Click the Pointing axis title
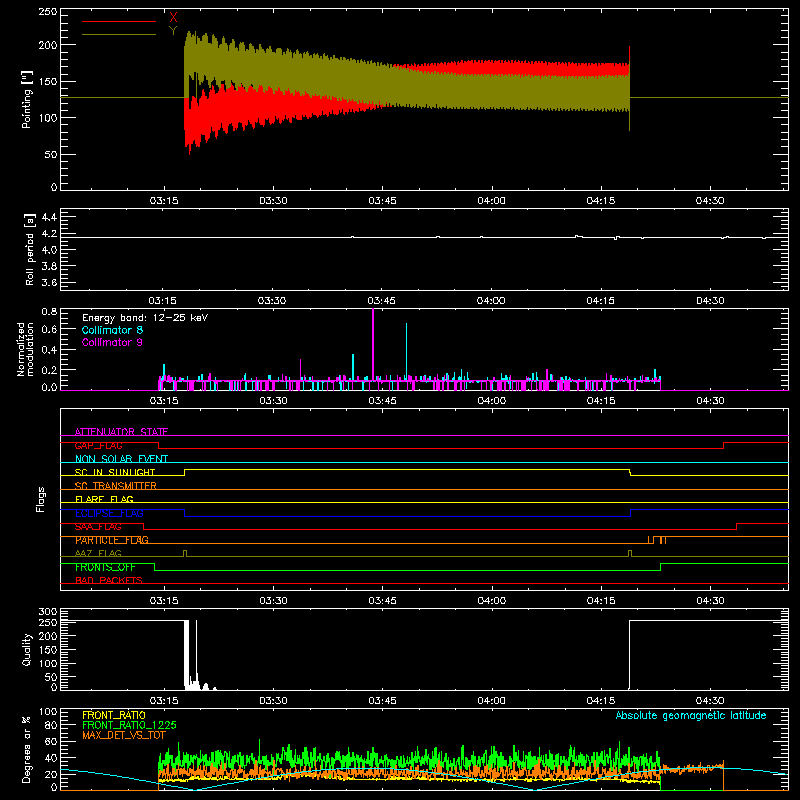 point(27,99)
